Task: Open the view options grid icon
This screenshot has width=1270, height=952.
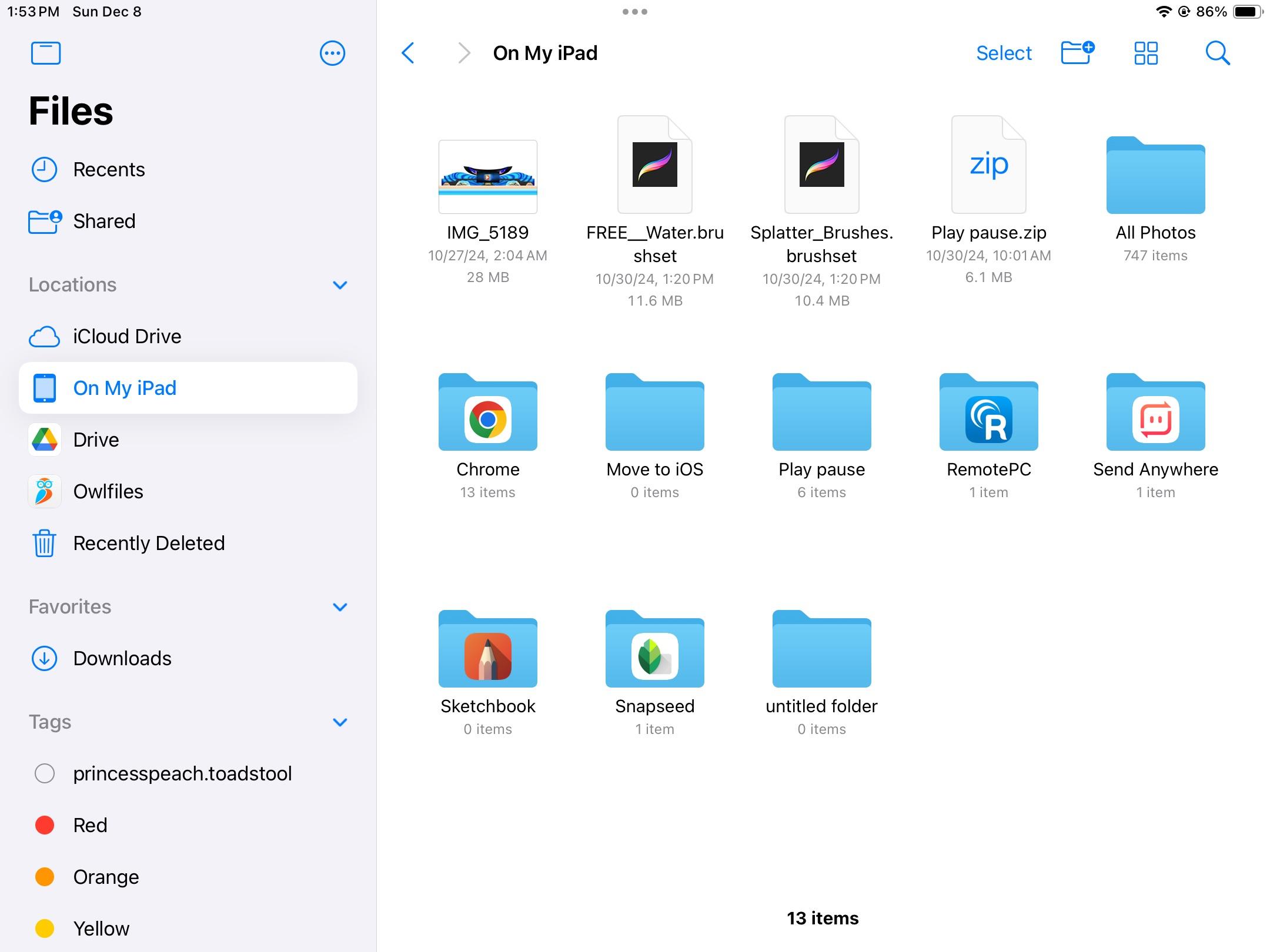Action: (x=1145, y=53)
